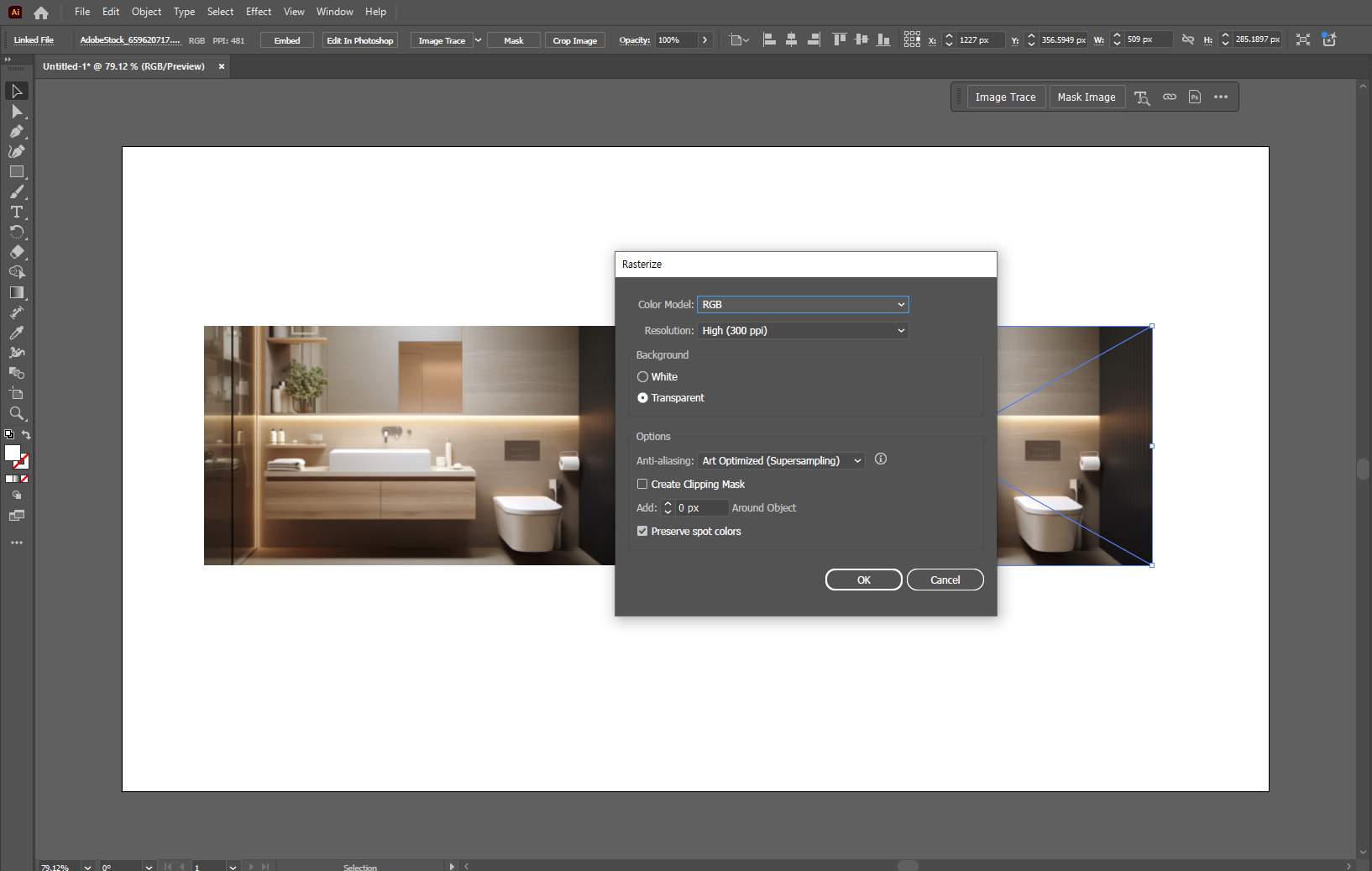The width and height of the screenshot is (1372, 871).
Task: Click Edit In Photoshop button
Action: tap(360, 40)
